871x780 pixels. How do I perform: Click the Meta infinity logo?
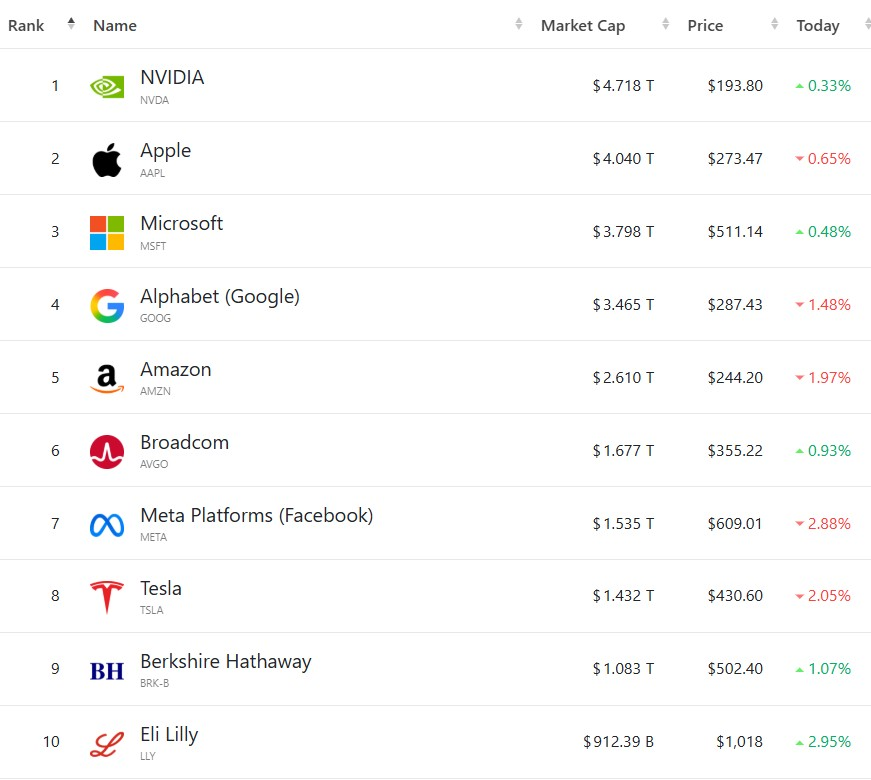107,524
